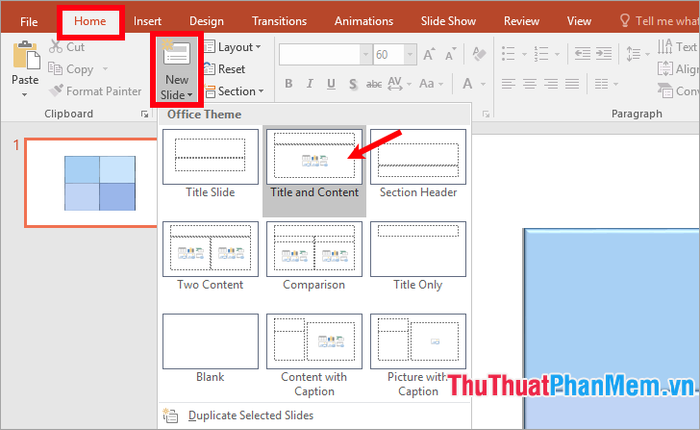Open Clipboard pane dialog launcher
Screen dimensions: 700x430
point(146,115)
